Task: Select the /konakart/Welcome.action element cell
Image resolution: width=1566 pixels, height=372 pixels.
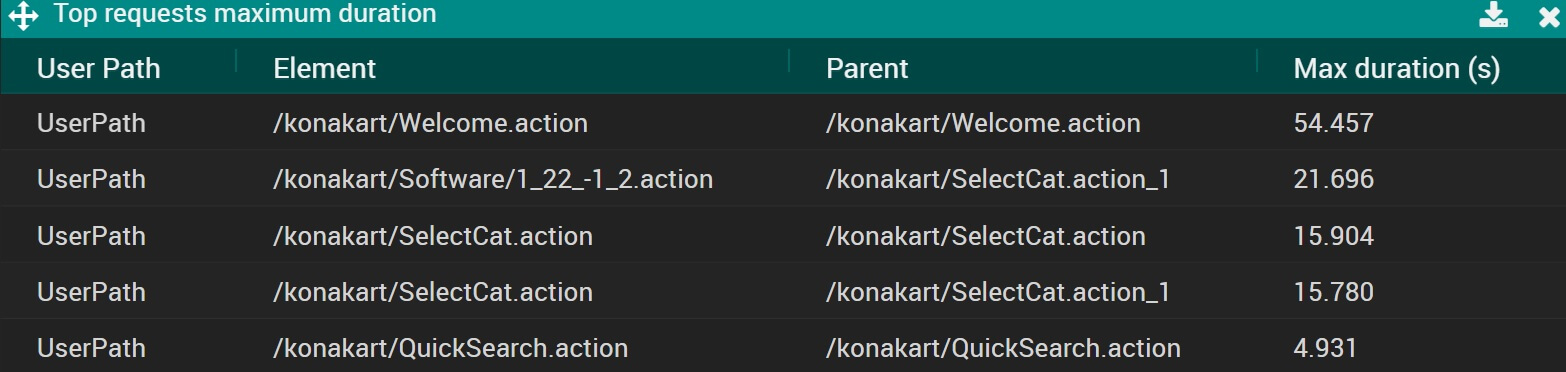Action: tap(431, 123)
